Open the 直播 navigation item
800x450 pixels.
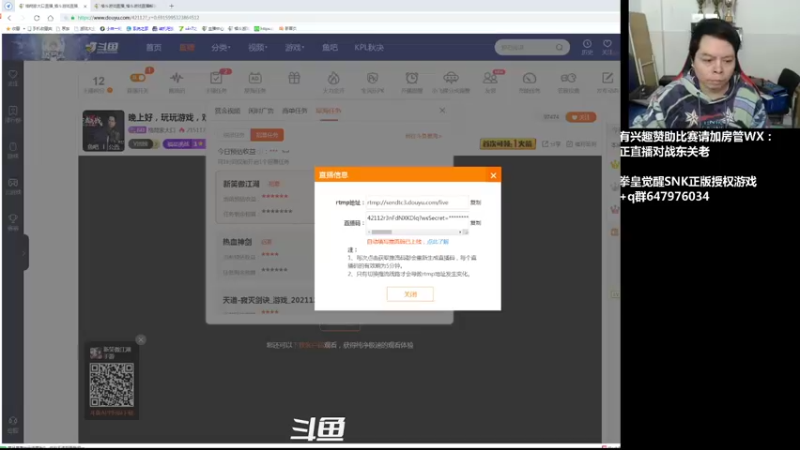tap(187, 47)
